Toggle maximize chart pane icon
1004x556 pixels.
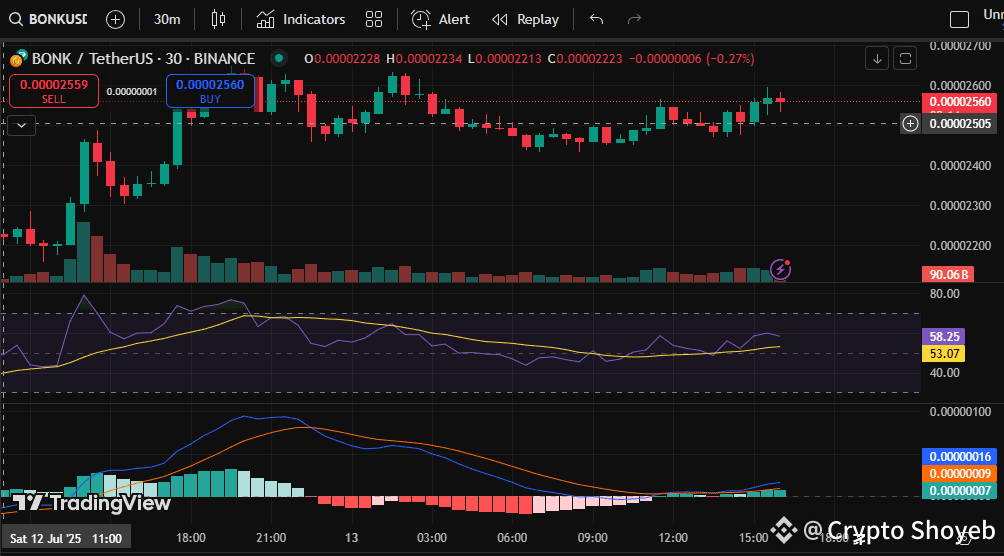coord(904,59)
